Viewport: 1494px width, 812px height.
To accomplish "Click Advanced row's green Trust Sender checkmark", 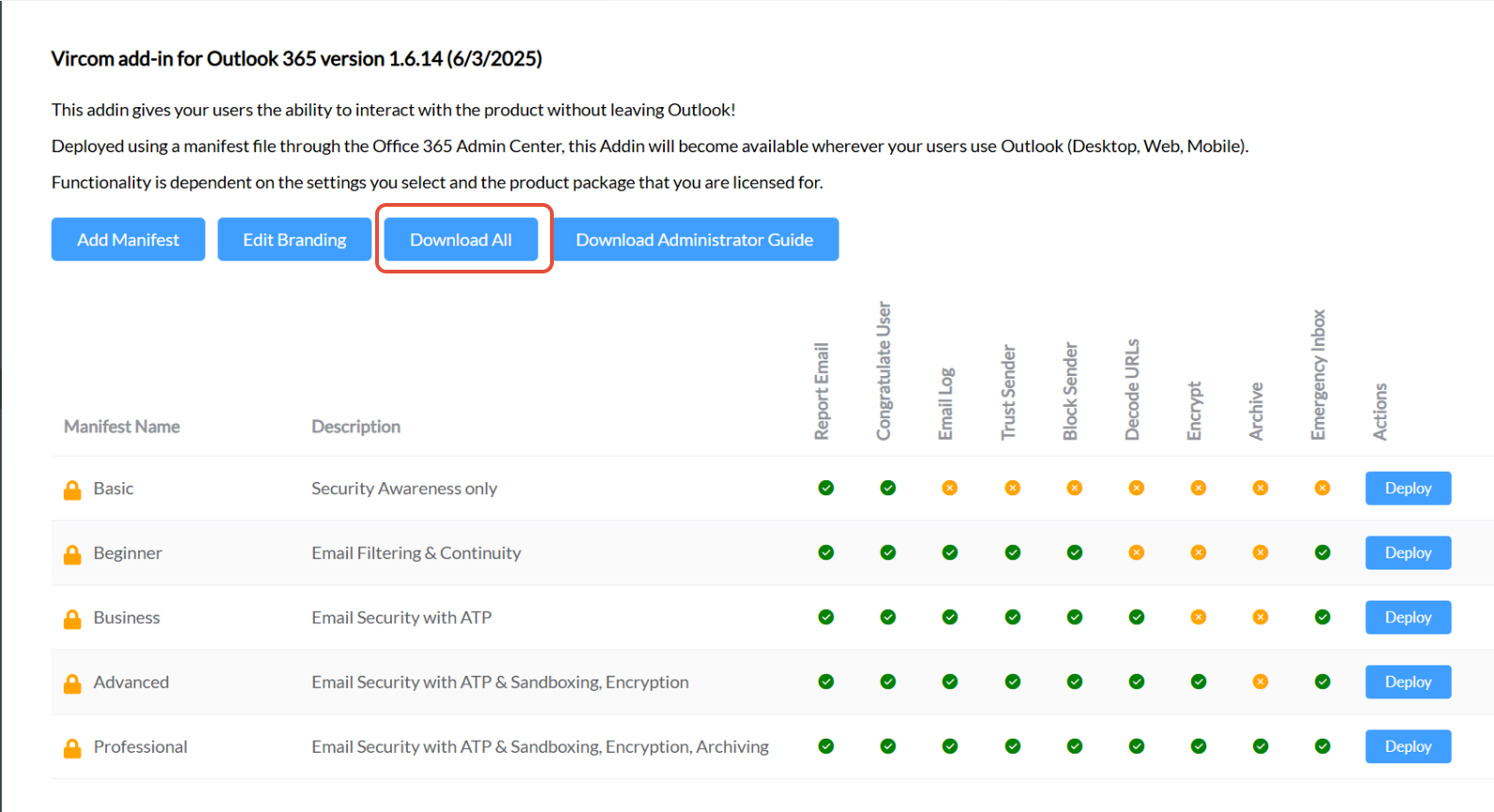I will pyautogui.click(x=1013, y=681).
